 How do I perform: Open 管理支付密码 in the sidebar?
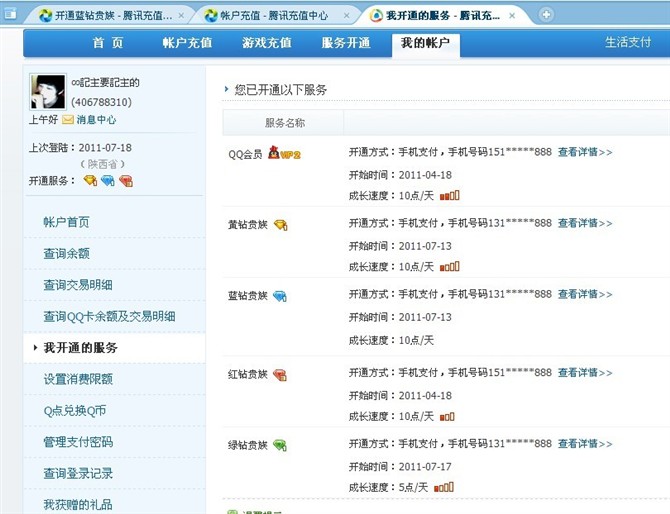click(78, 442)
